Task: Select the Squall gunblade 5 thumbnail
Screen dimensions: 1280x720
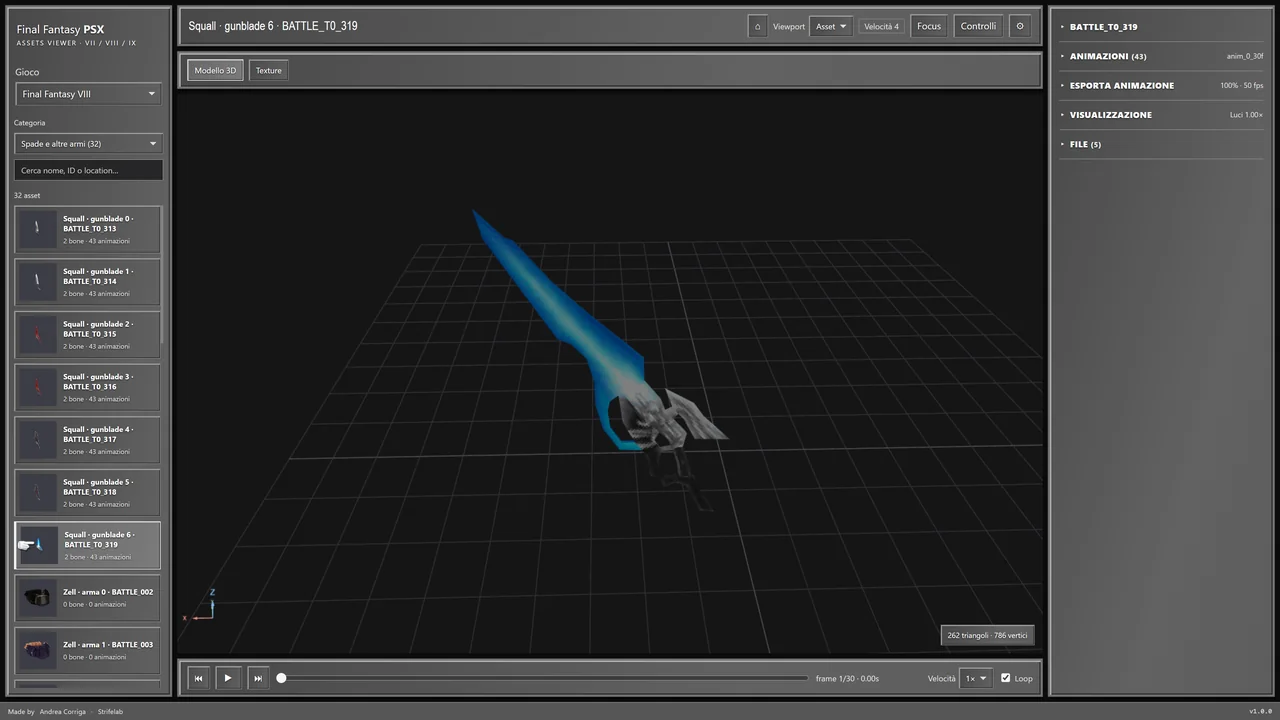Action: tap(38, 492)
